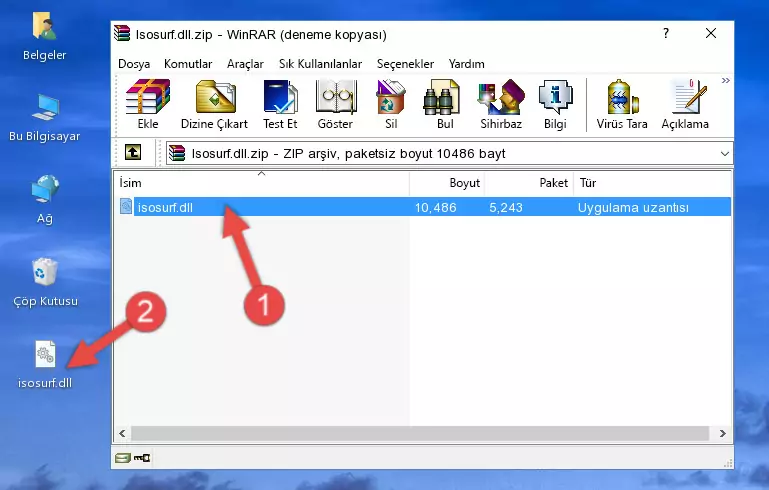Click the horizontal scrollbar thumb
The width and height of the screenshot is (769, 490).
point(420,433)
